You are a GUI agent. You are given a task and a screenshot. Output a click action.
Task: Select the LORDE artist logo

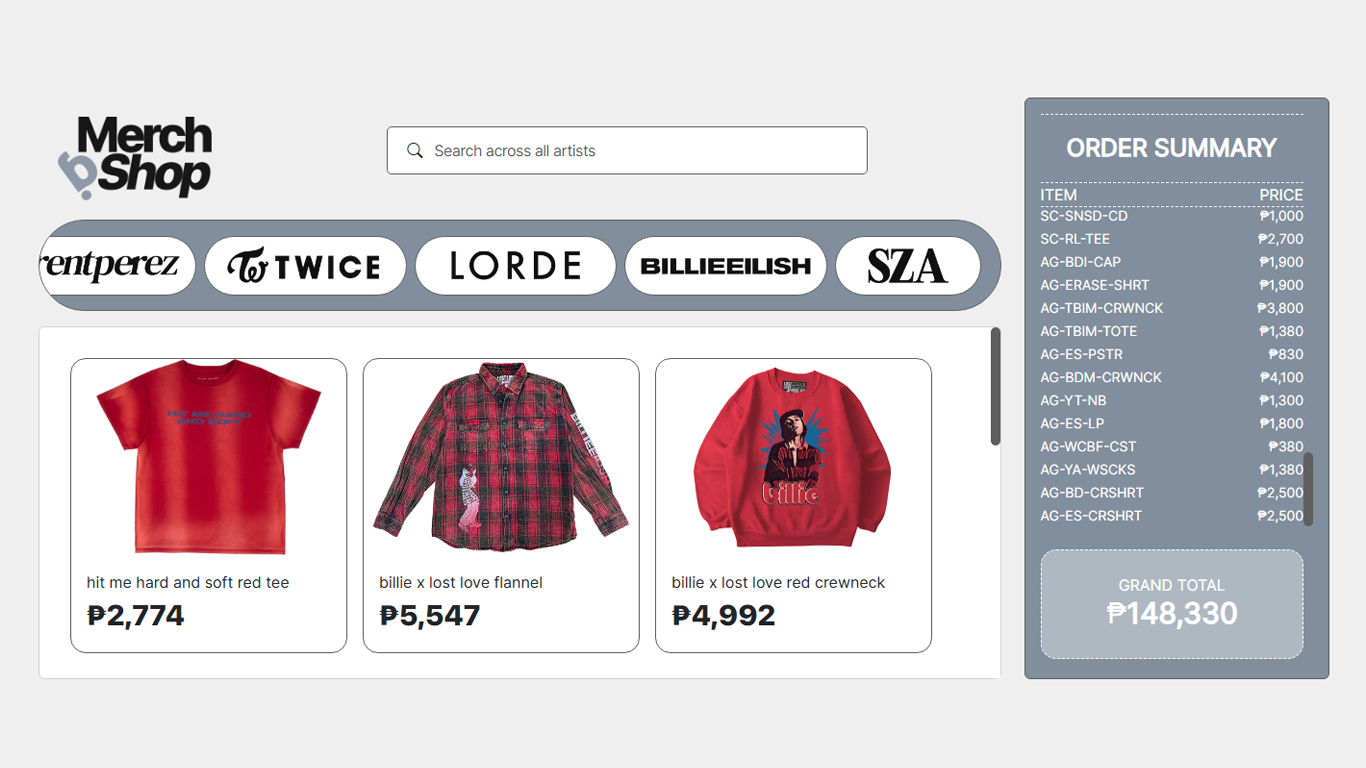pos(515,266)
